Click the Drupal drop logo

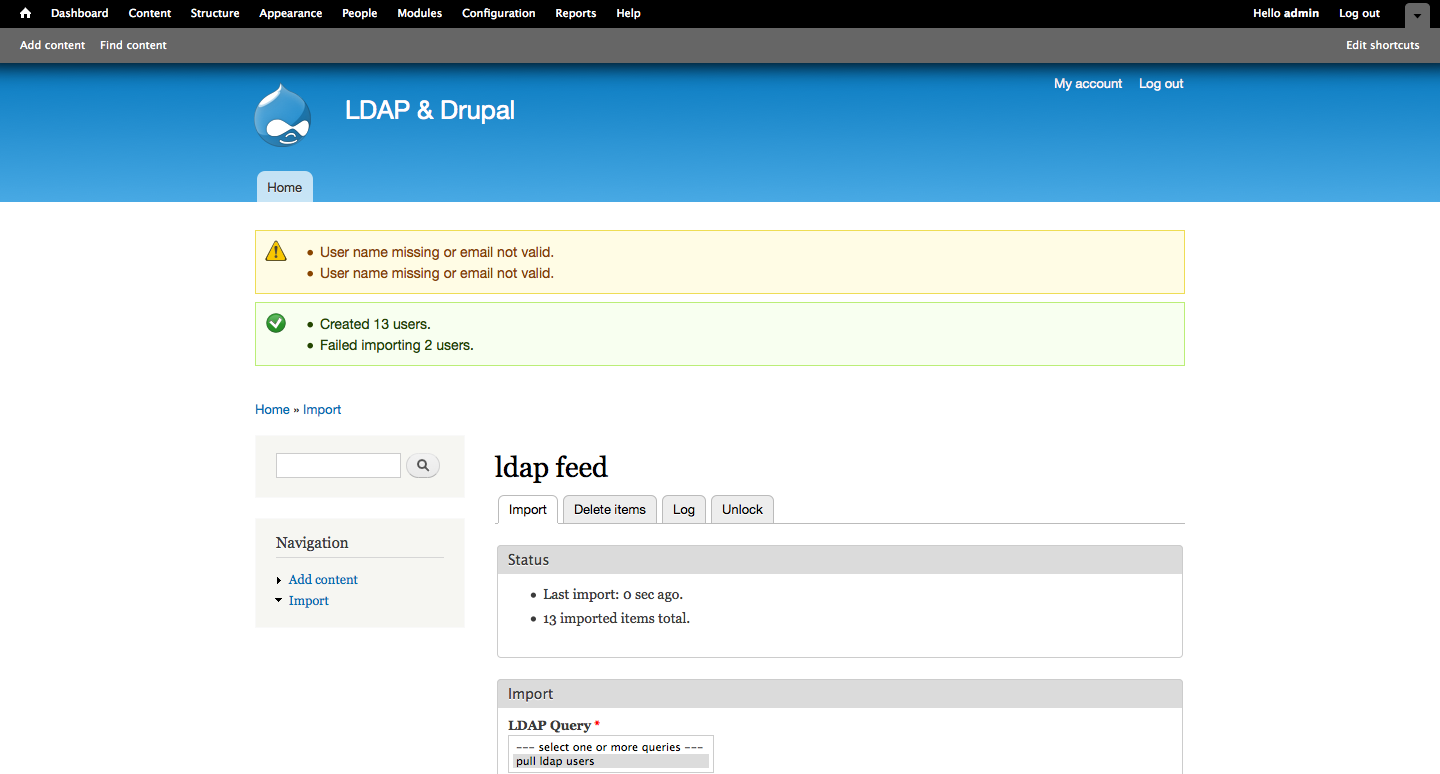pos(283,115)
